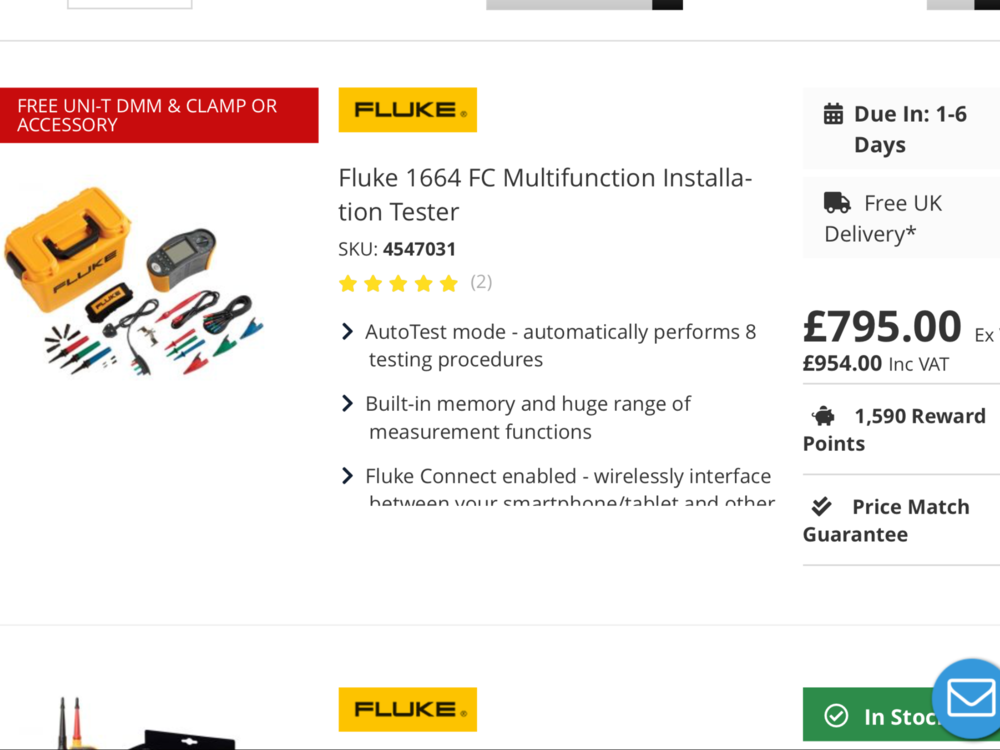Screen dimensions: 1000x750
Task: Open the email chat bubble icon
Action: [x=969, y=698]
